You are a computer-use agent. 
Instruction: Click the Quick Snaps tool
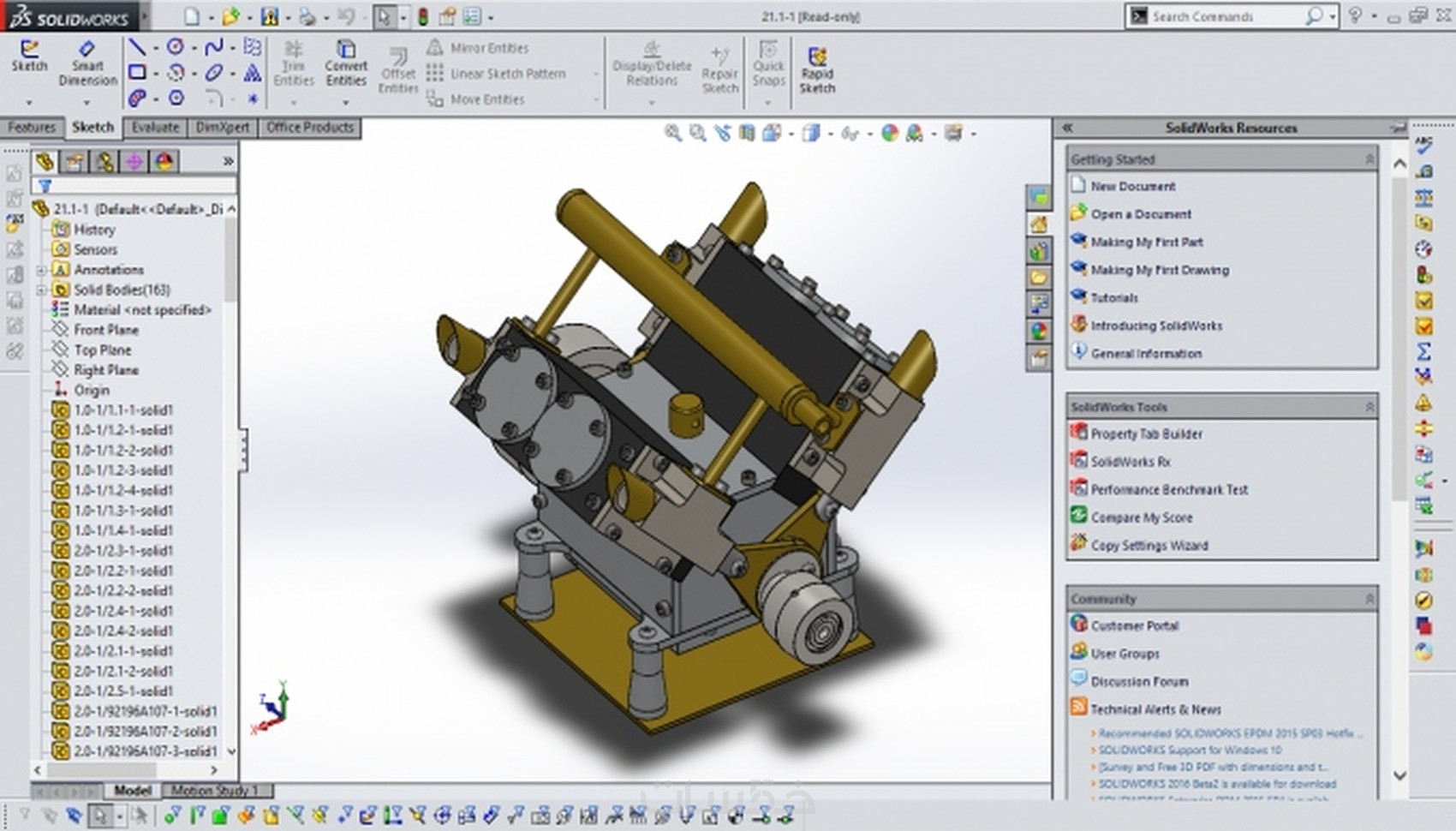[768, 63]
